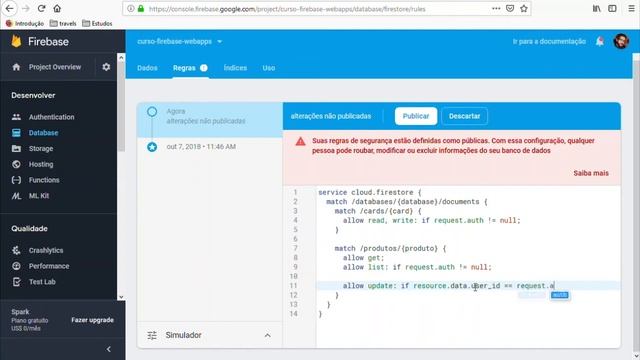The height and width of the screenshot is (360, 640).
Task: Open Hosting globe icon
Action: (16, 164)
